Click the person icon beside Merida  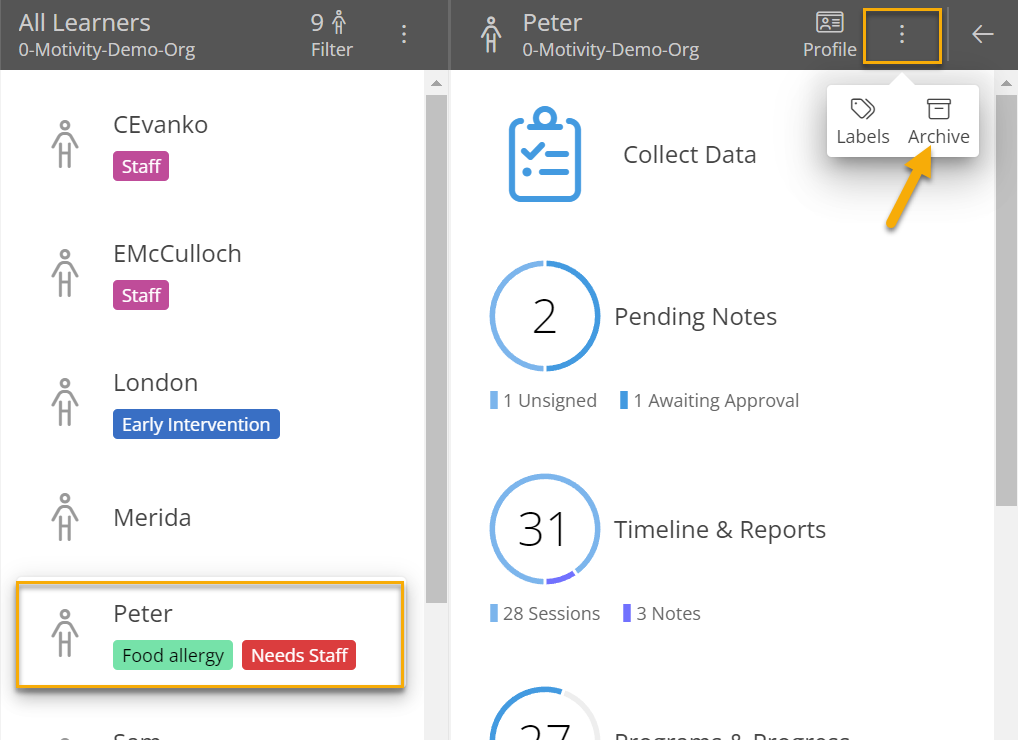(64, 517)
